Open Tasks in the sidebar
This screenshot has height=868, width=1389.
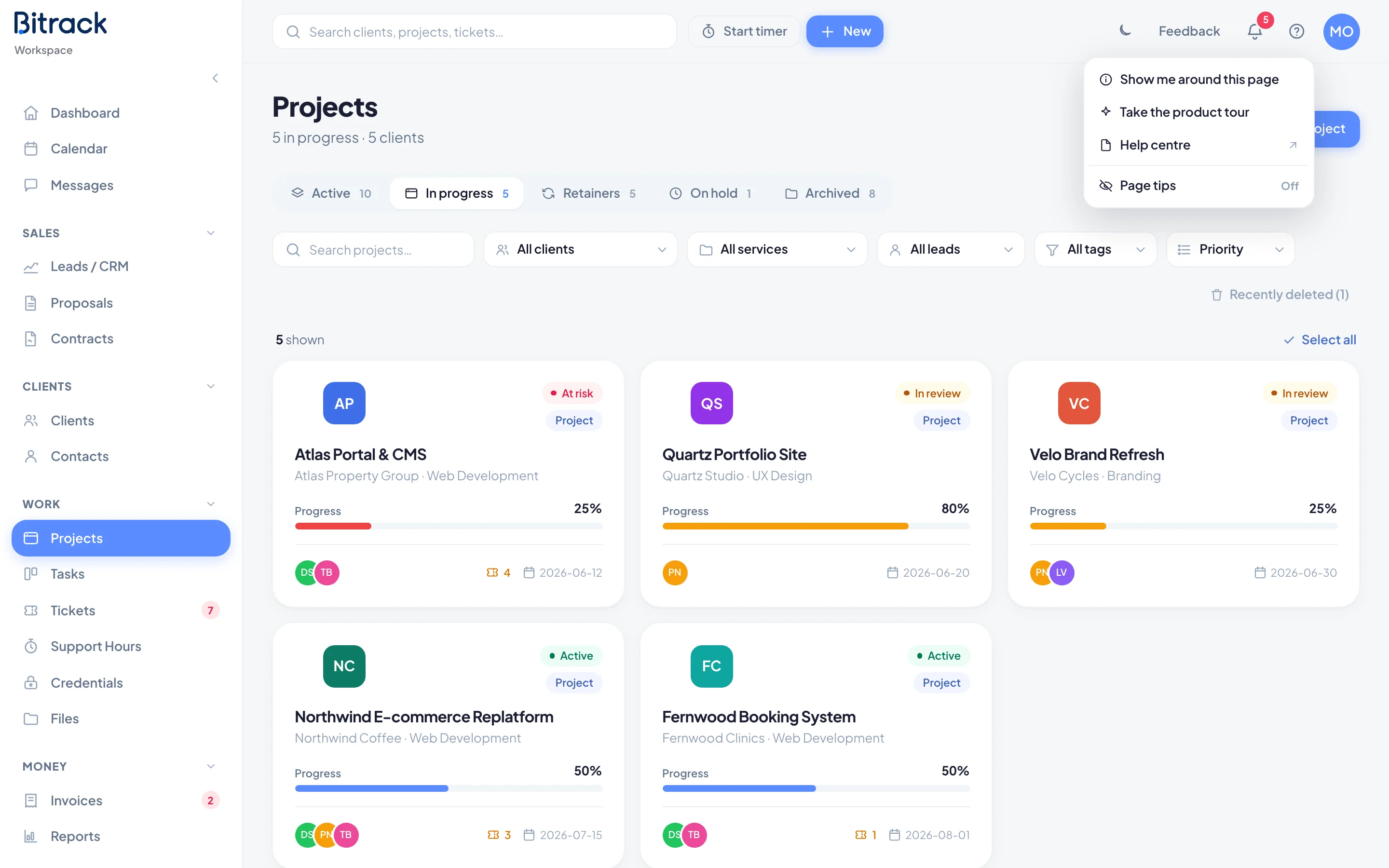tap(121, 574)
